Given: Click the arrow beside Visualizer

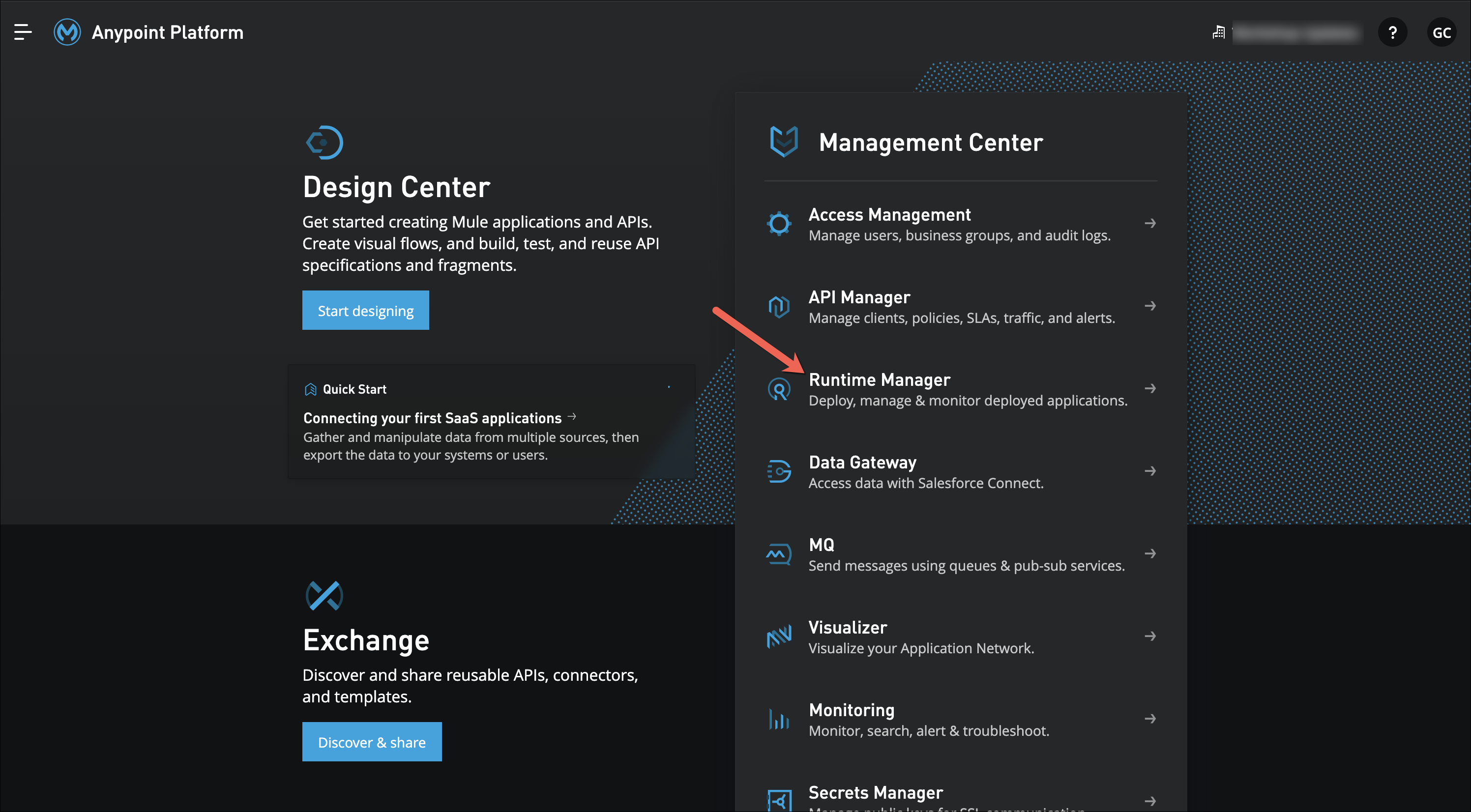Looking at the screenshot, I should (1150, 636).
